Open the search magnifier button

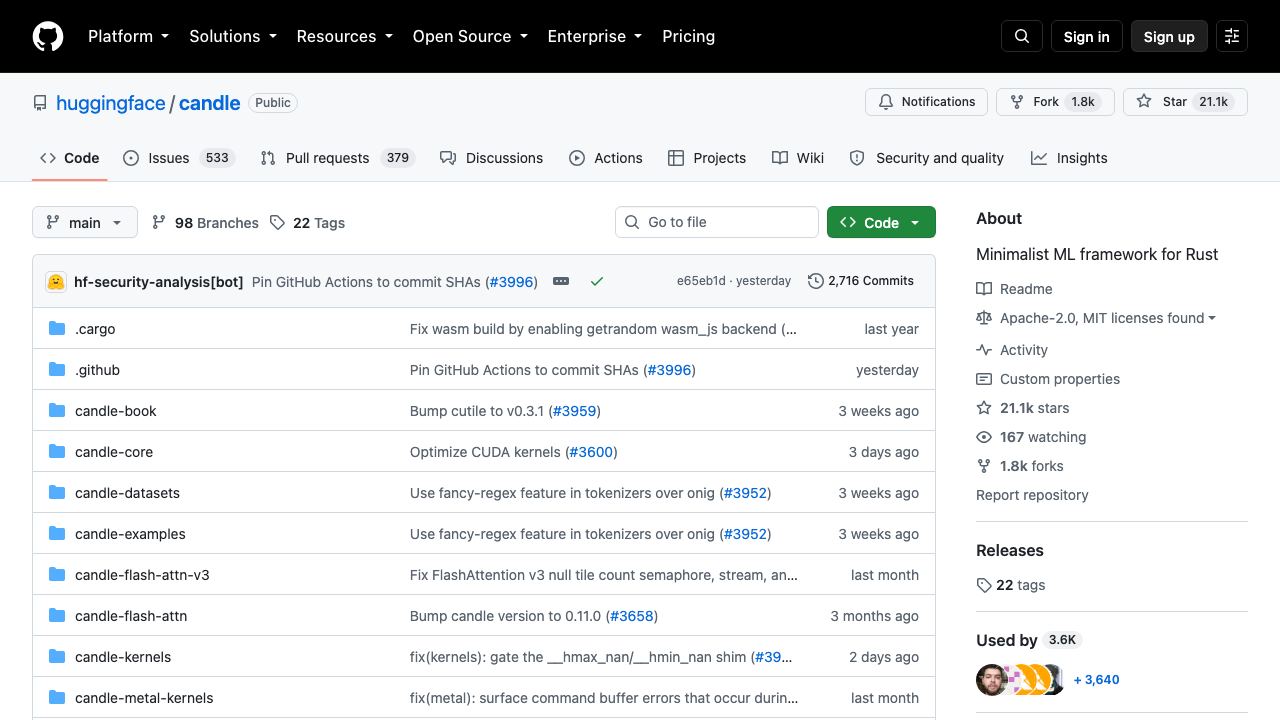point(1022,36)
